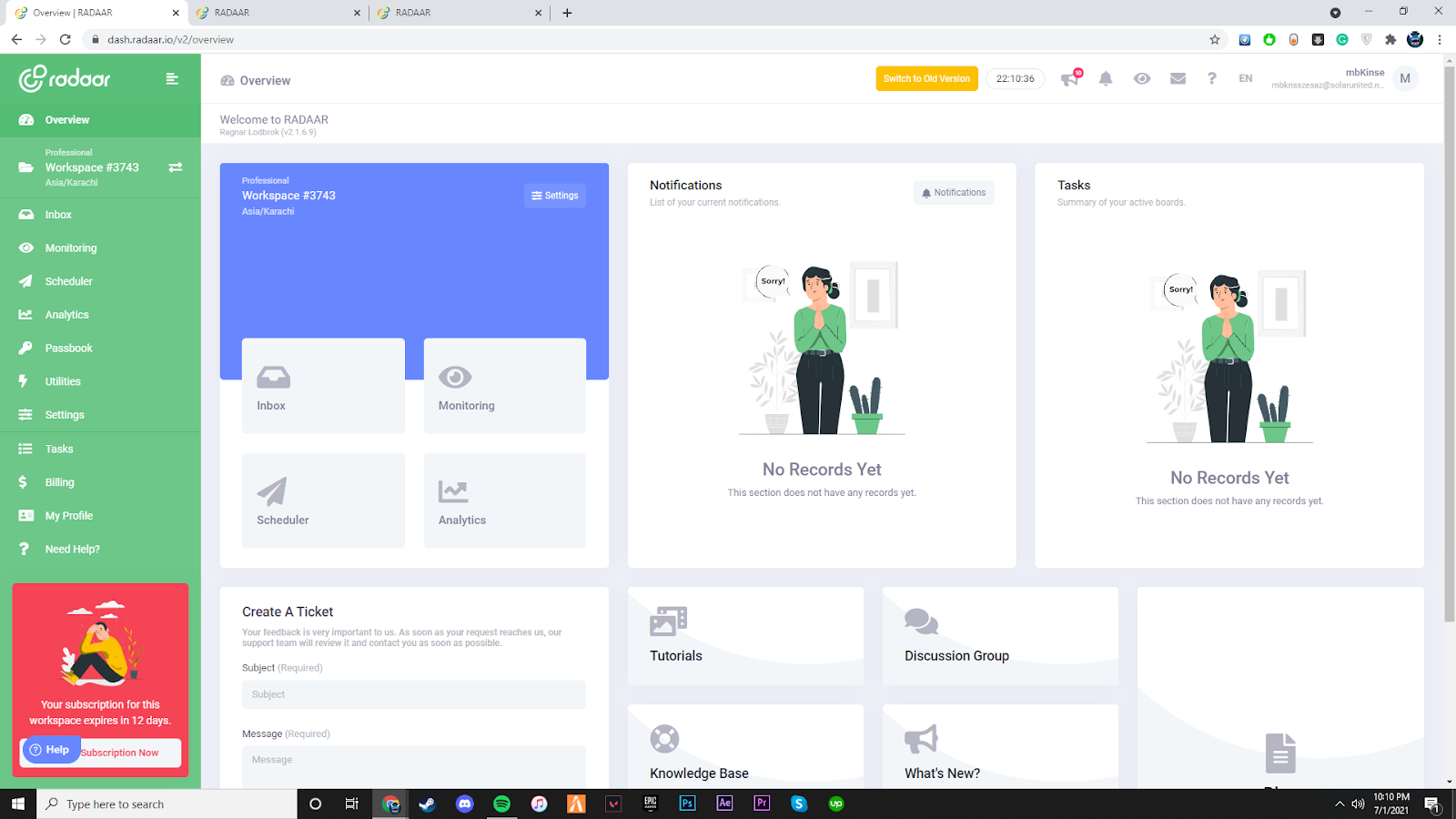Open the notification bell in the header
1456x819 pixels.
tap(1106, 78)
